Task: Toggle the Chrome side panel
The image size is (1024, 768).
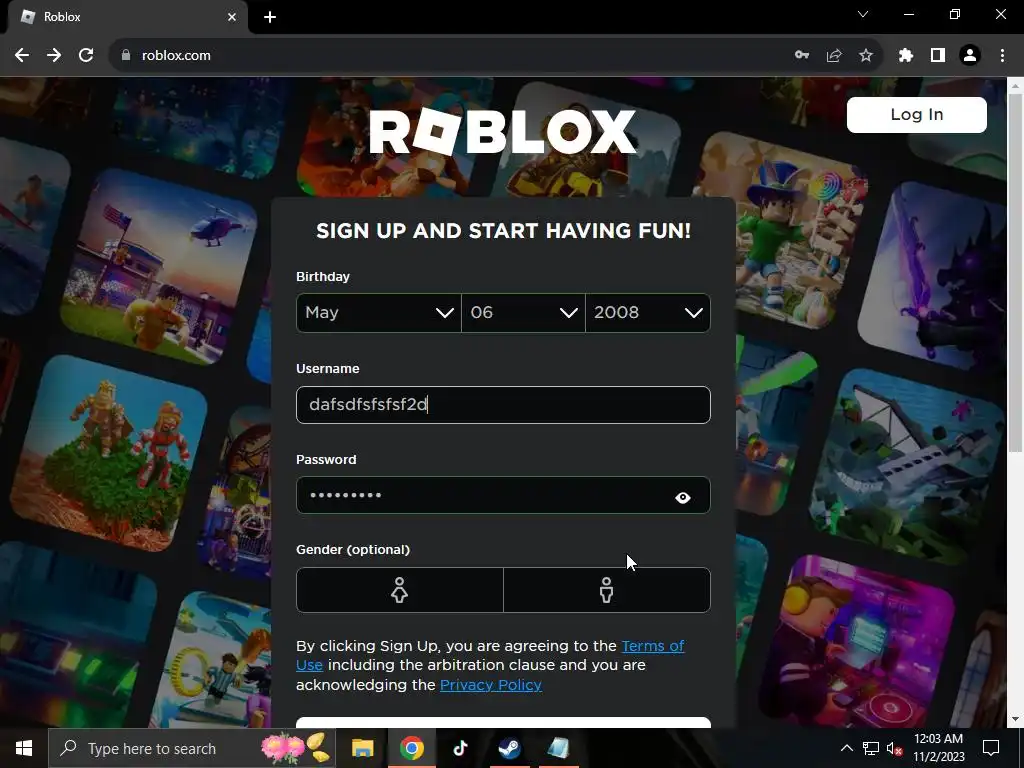Action: point(938,56)
